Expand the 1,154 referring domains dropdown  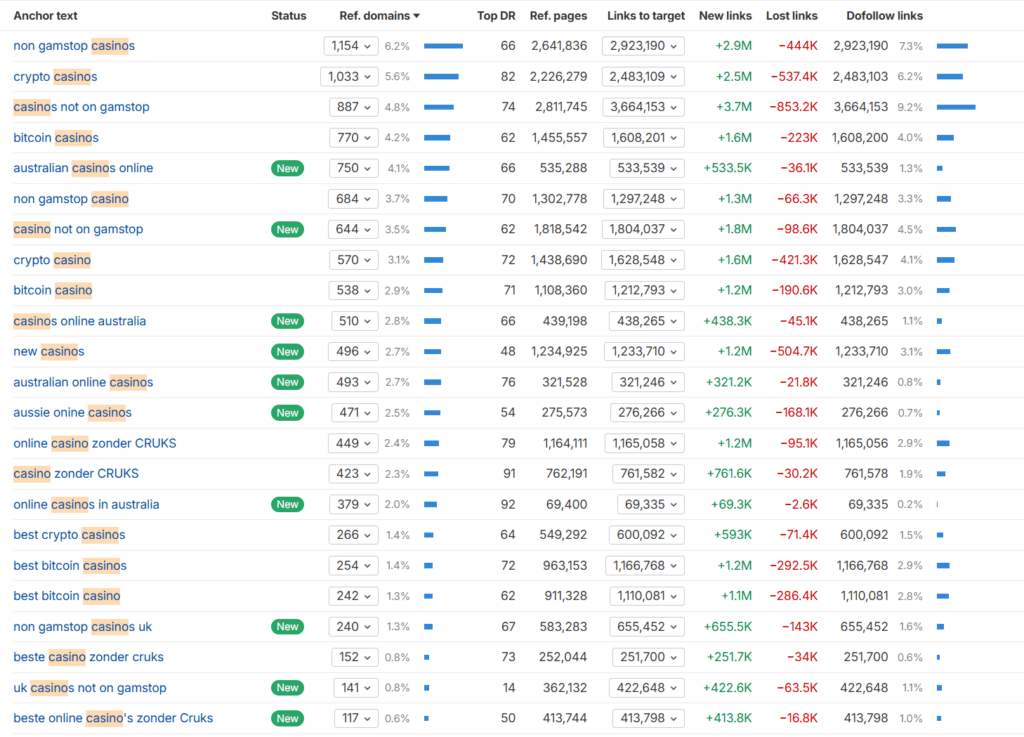(351, 46)
